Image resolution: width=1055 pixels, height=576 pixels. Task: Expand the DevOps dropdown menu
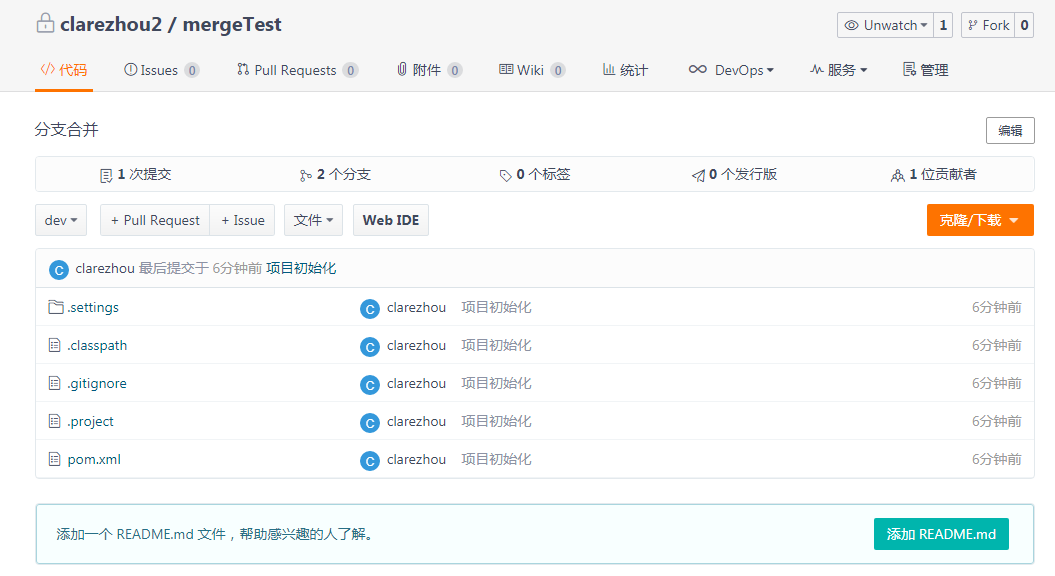(x=731, y=70)
